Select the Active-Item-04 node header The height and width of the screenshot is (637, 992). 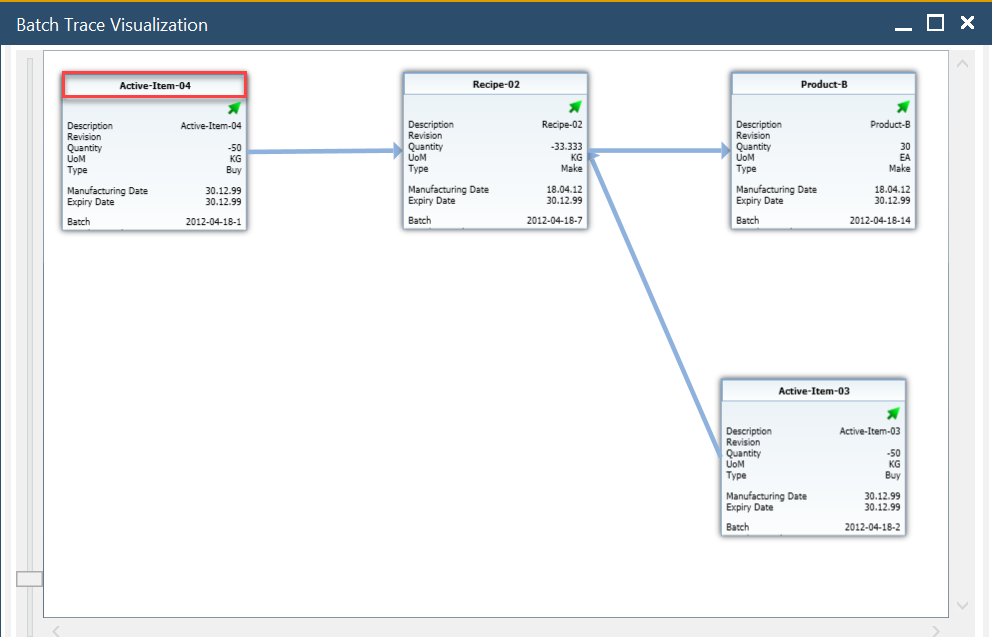[x=154, y=86]
